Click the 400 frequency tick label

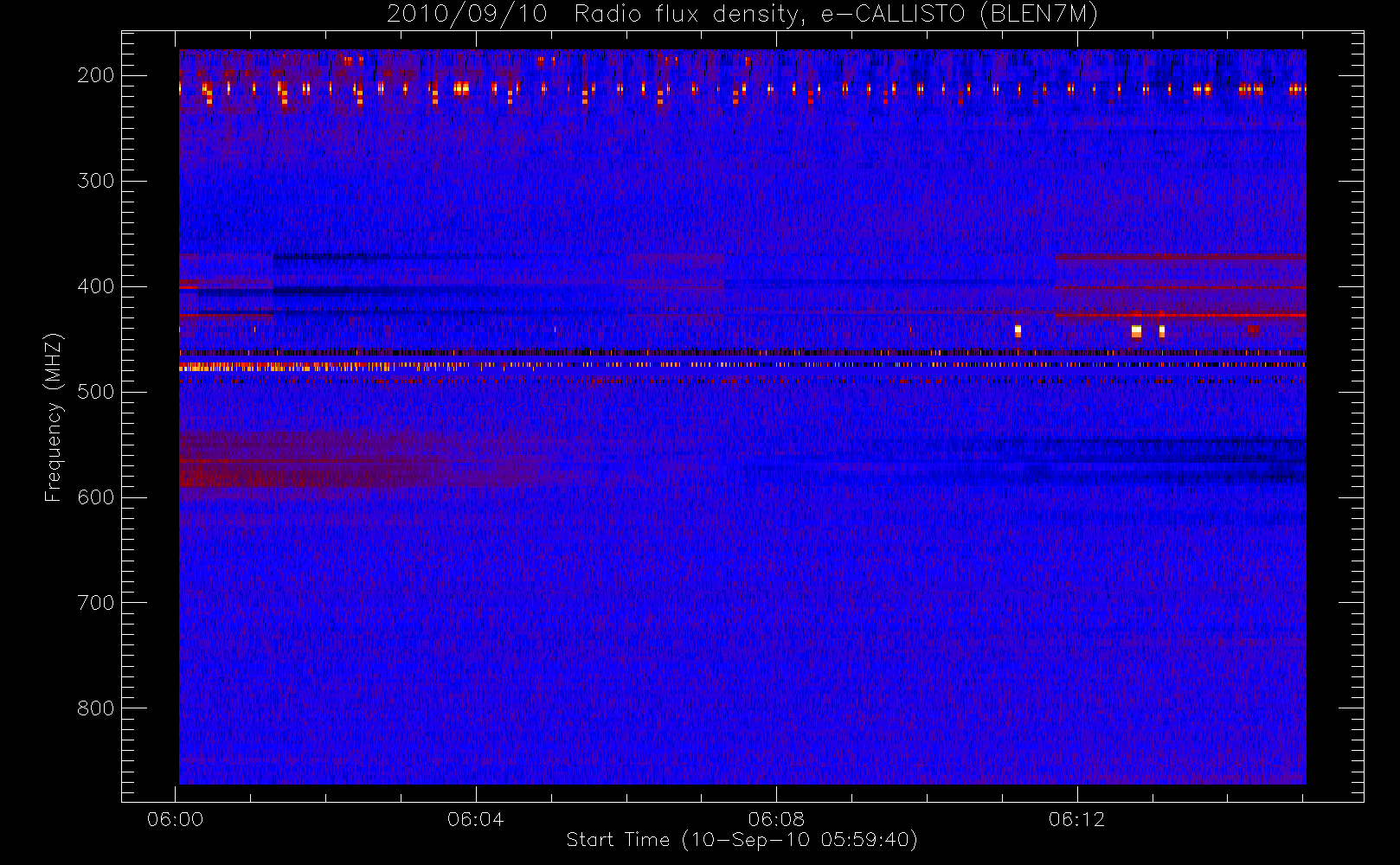[x=96, y=286]
